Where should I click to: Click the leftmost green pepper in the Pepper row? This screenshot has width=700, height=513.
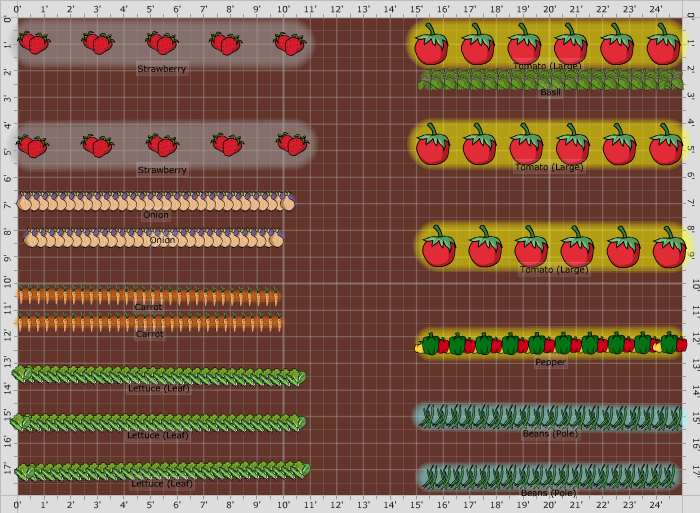[x=432, y=345]
